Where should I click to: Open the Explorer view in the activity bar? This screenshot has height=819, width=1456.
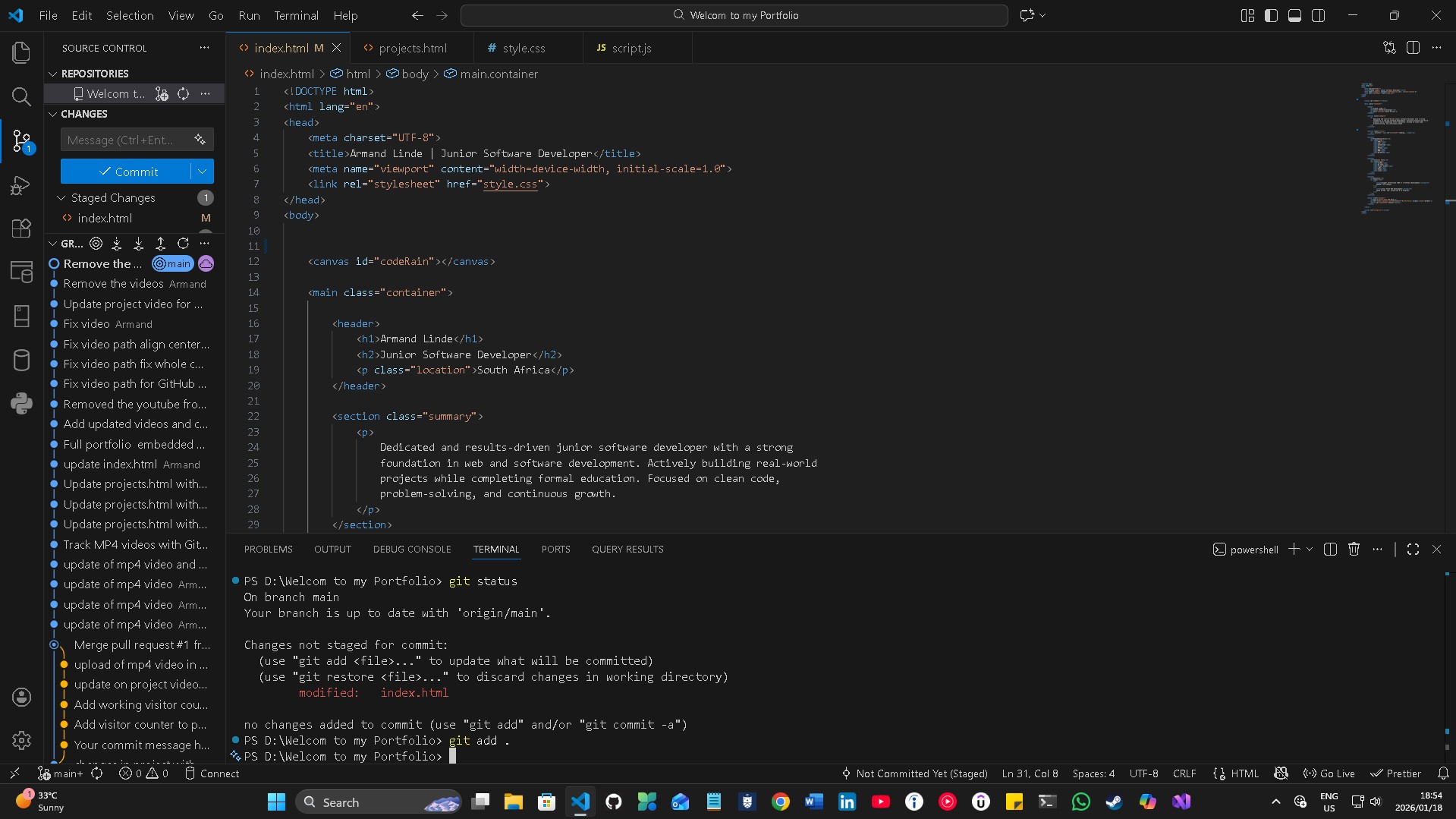20,52
